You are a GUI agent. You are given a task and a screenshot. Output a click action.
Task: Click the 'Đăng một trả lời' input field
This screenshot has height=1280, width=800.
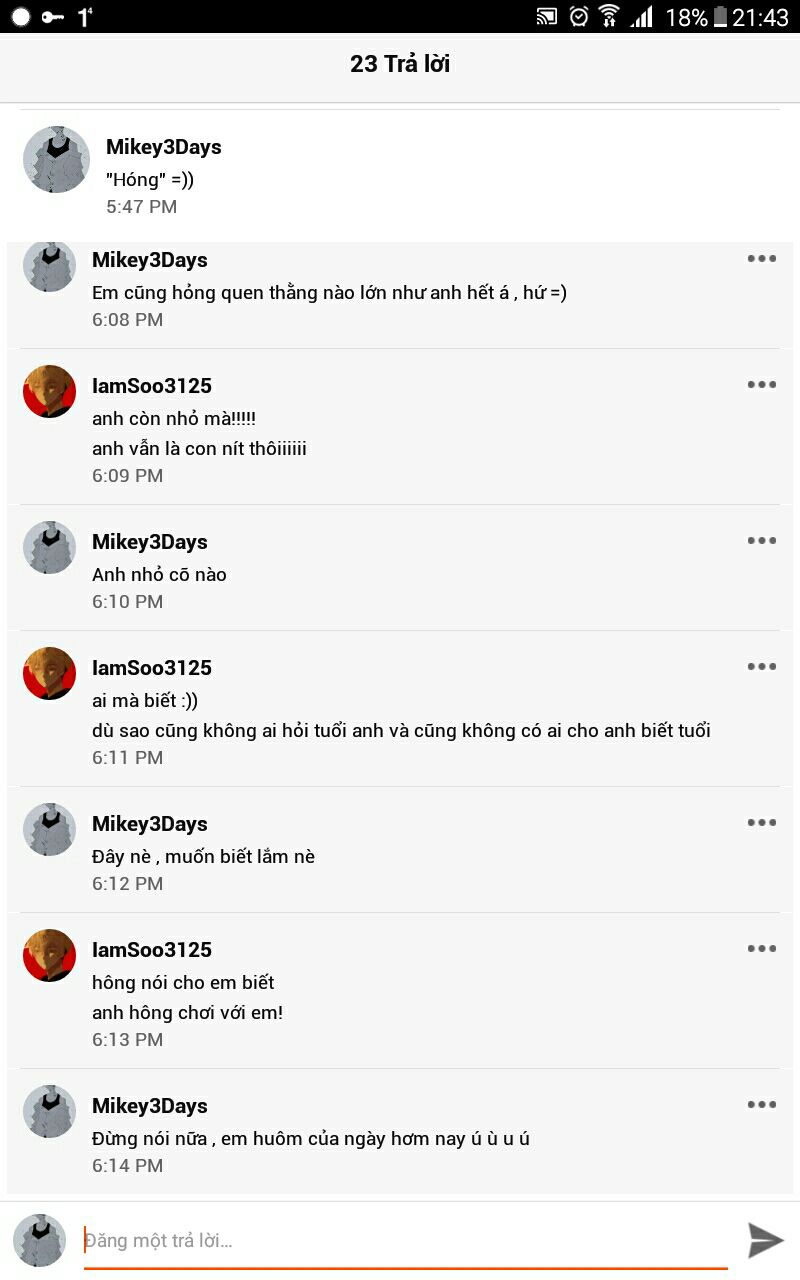405,1241
